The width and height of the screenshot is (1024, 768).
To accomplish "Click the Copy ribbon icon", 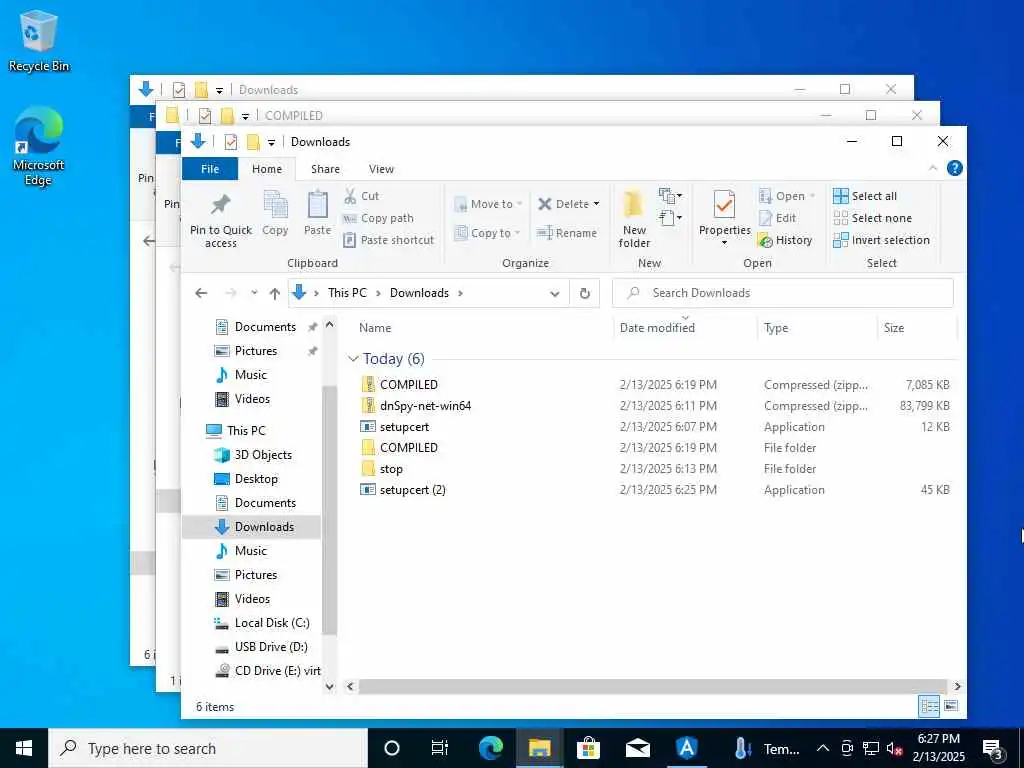I will pyautogui.click(x=275, y=205).
